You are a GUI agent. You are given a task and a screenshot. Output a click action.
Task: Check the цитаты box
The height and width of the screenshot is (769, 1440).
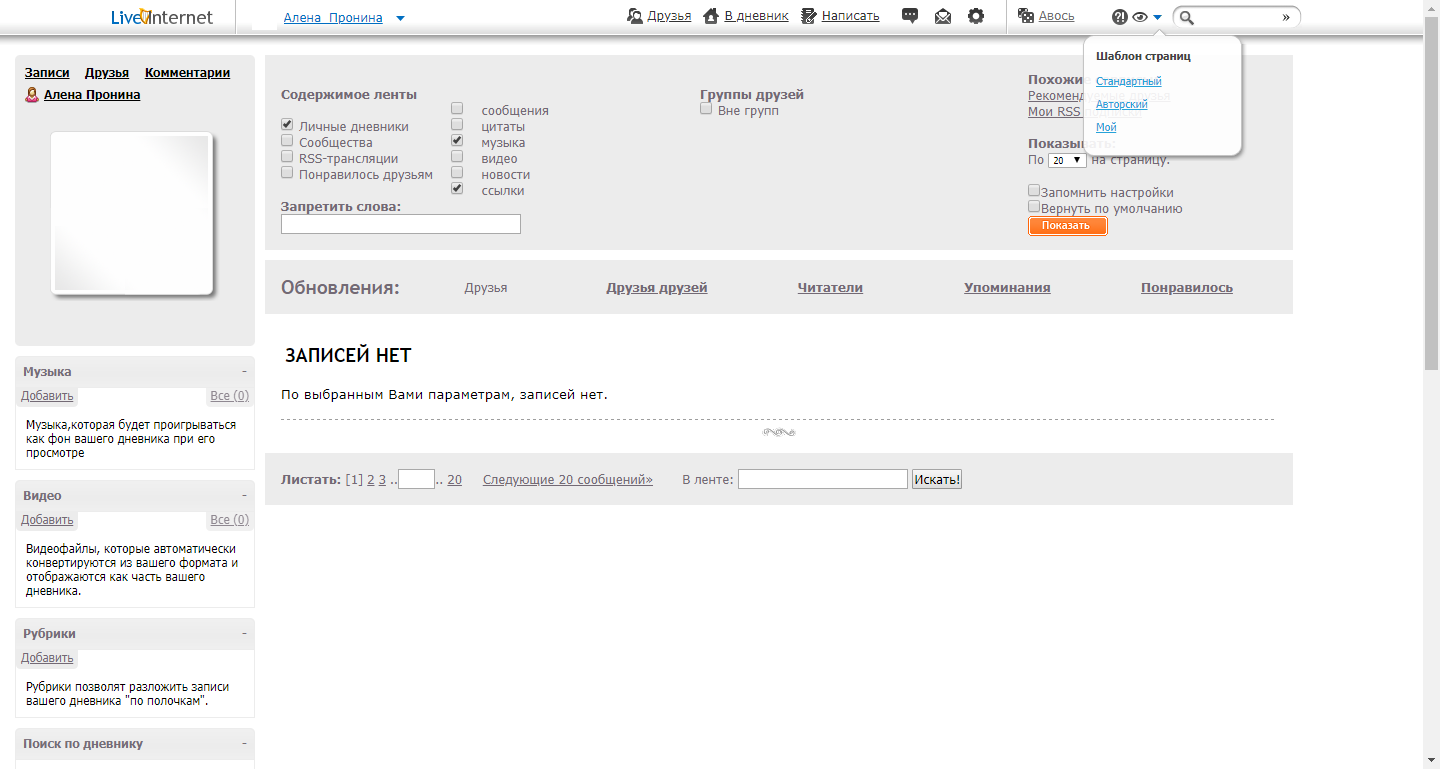pyautogui.click(x=457, y=124)
